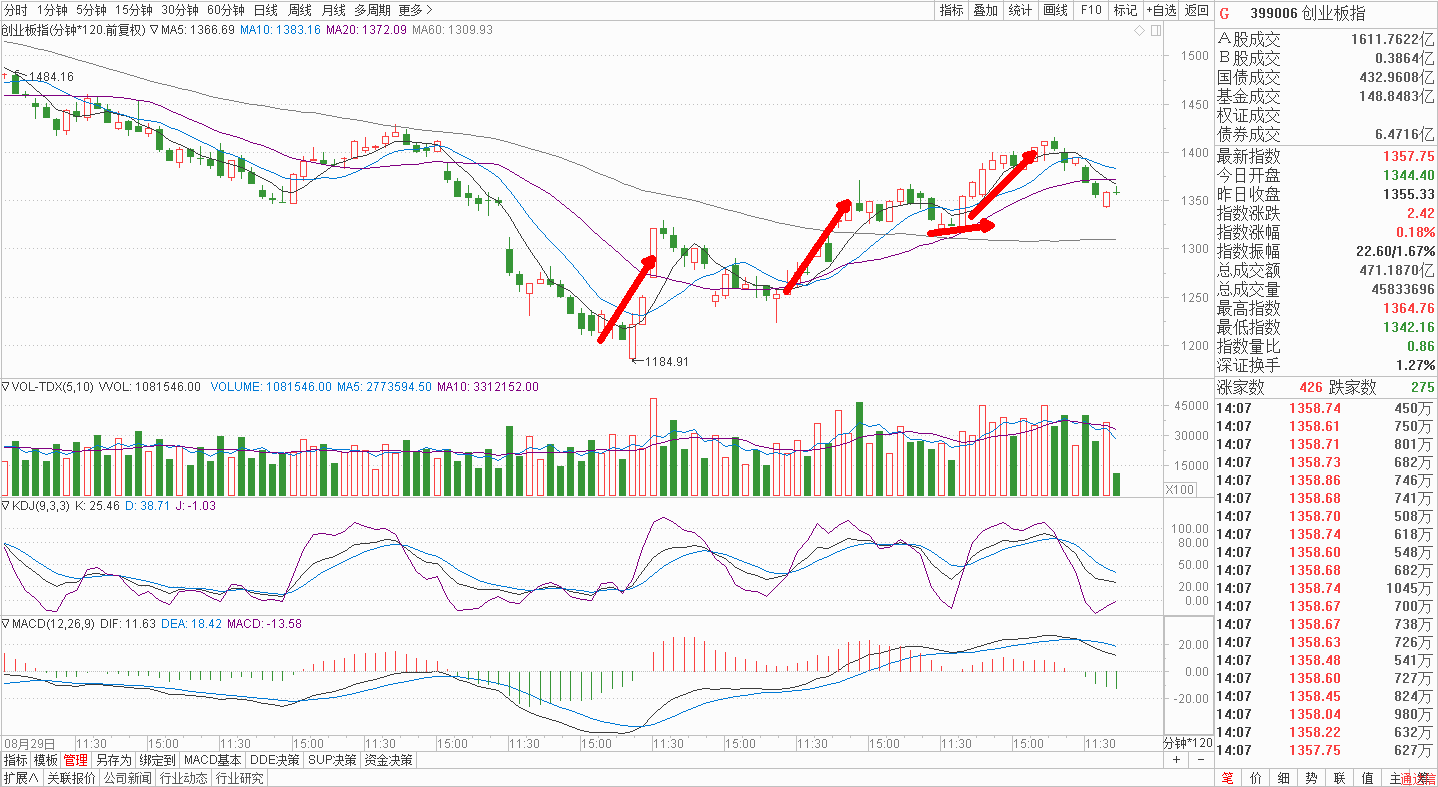
Task: Click the 叠加 overlay button
Action: (986, 10)
